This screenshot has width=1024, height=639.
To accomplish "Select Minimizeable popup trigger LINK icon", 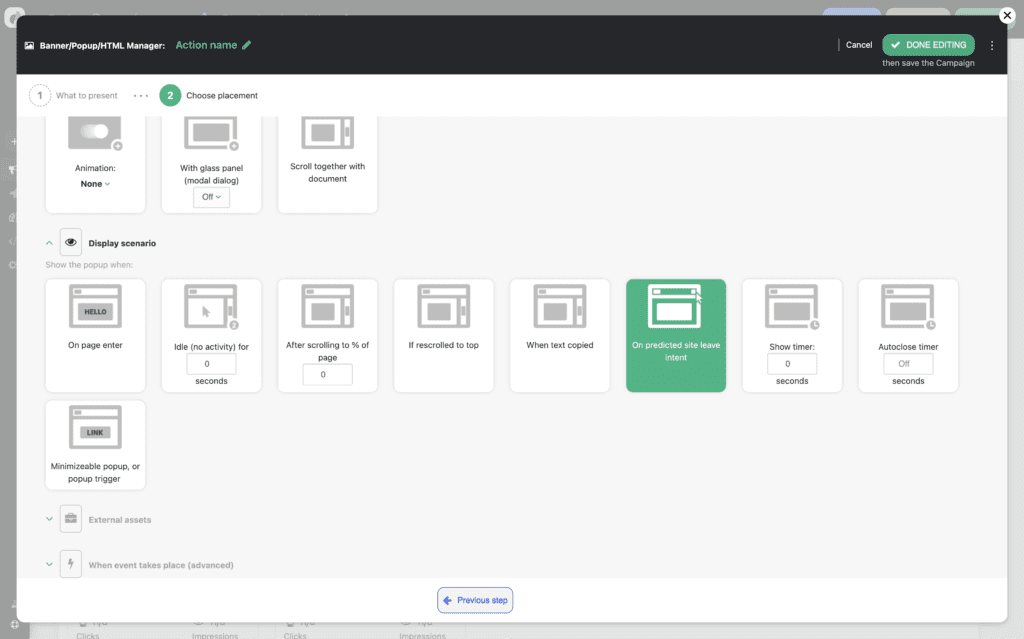I will click(x=95, y=427).
